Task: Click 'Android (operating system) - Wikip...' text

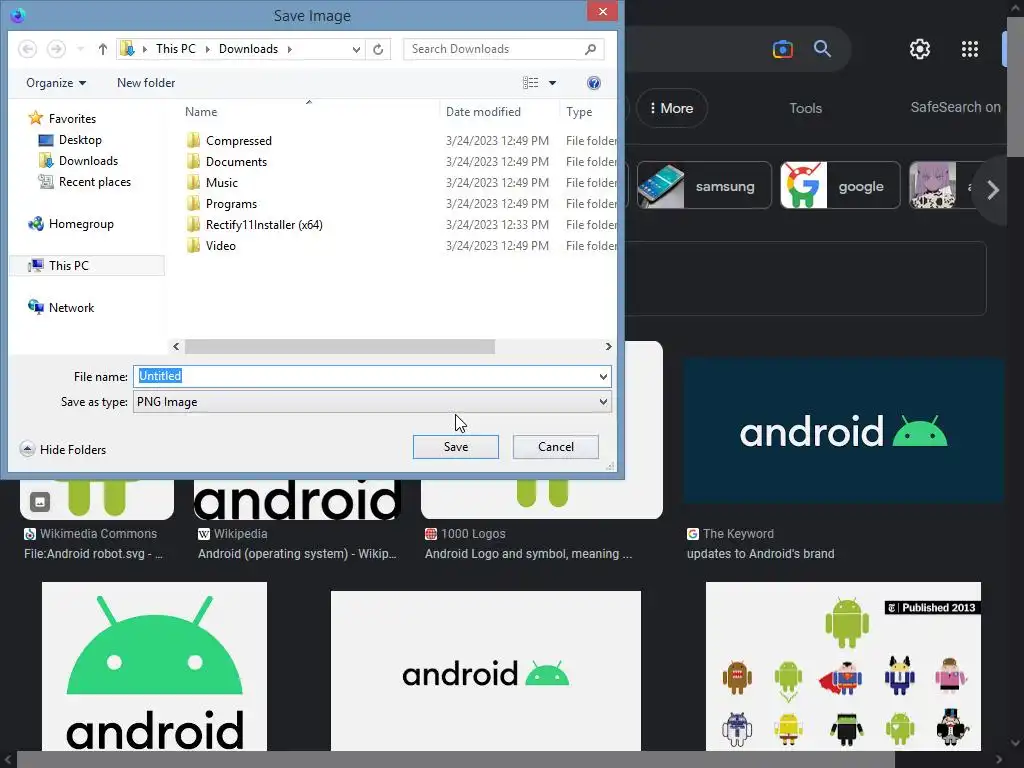Action: pyautogui.click(x=297, y=554)
